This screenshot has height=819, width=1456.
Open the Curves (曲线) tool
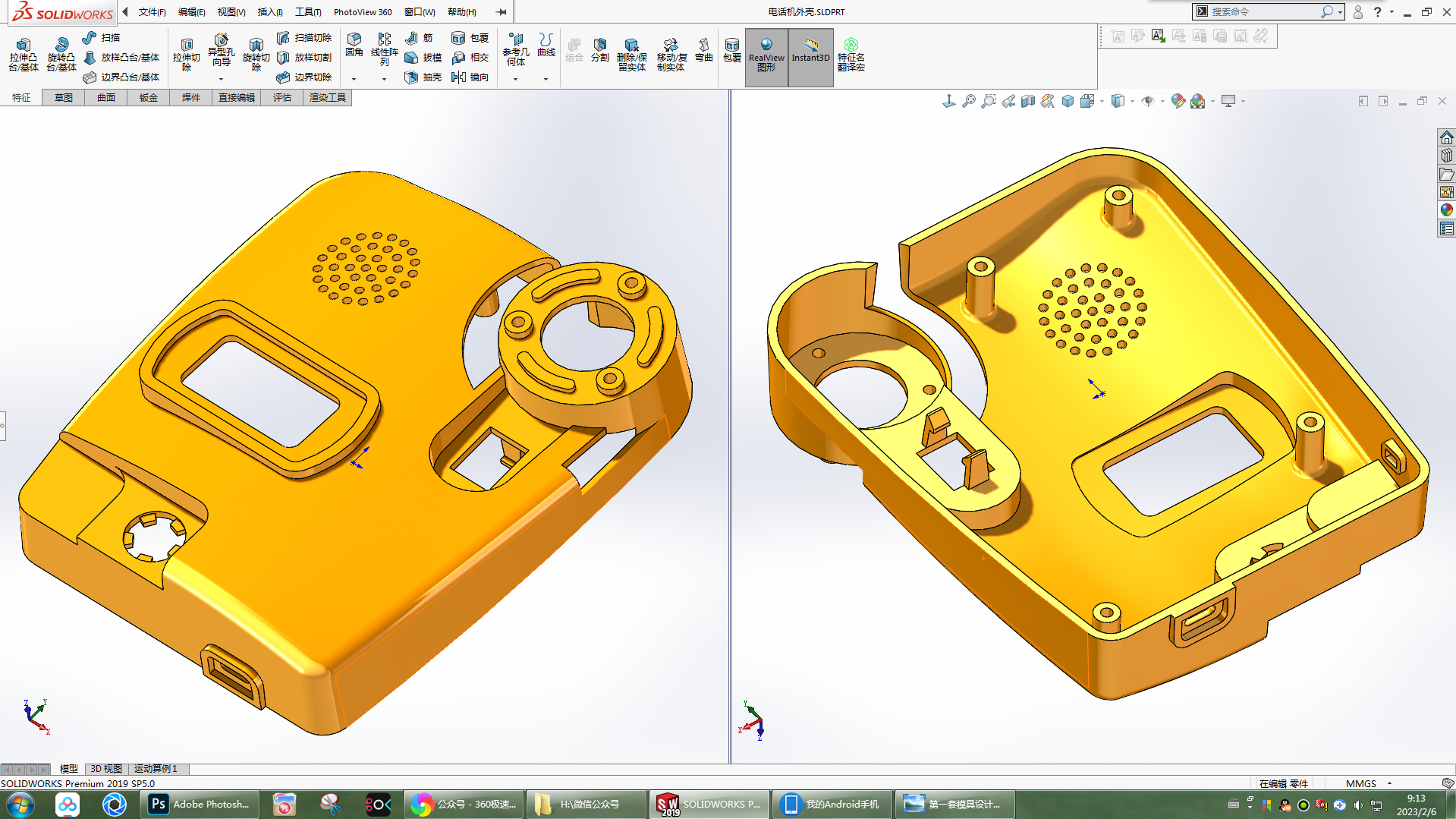pyautogui.click(x=546, y=45)
